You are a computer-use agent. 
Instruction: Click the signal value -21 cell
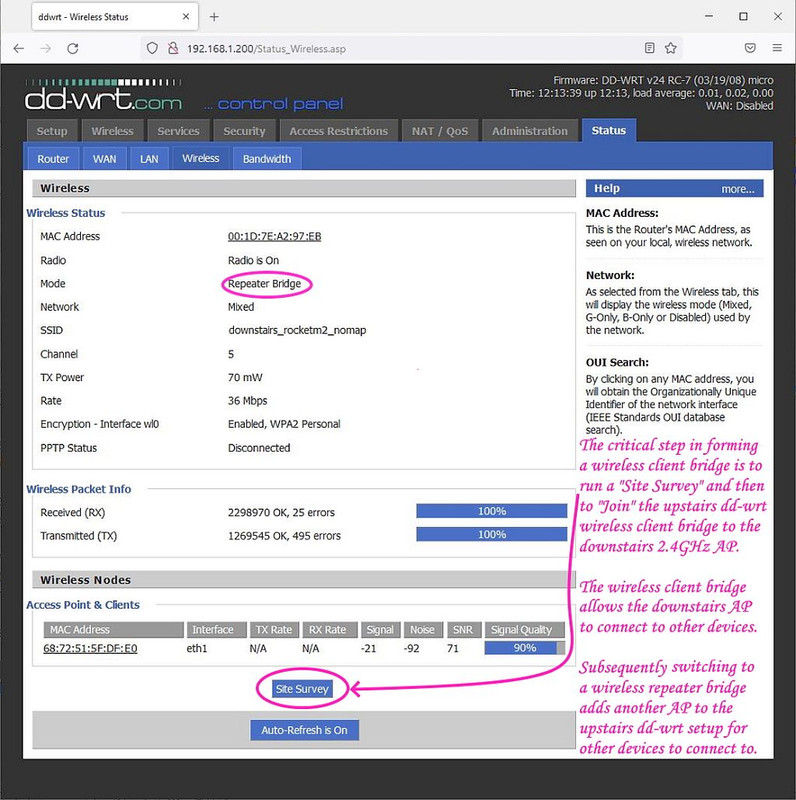(x=368, y=648)
